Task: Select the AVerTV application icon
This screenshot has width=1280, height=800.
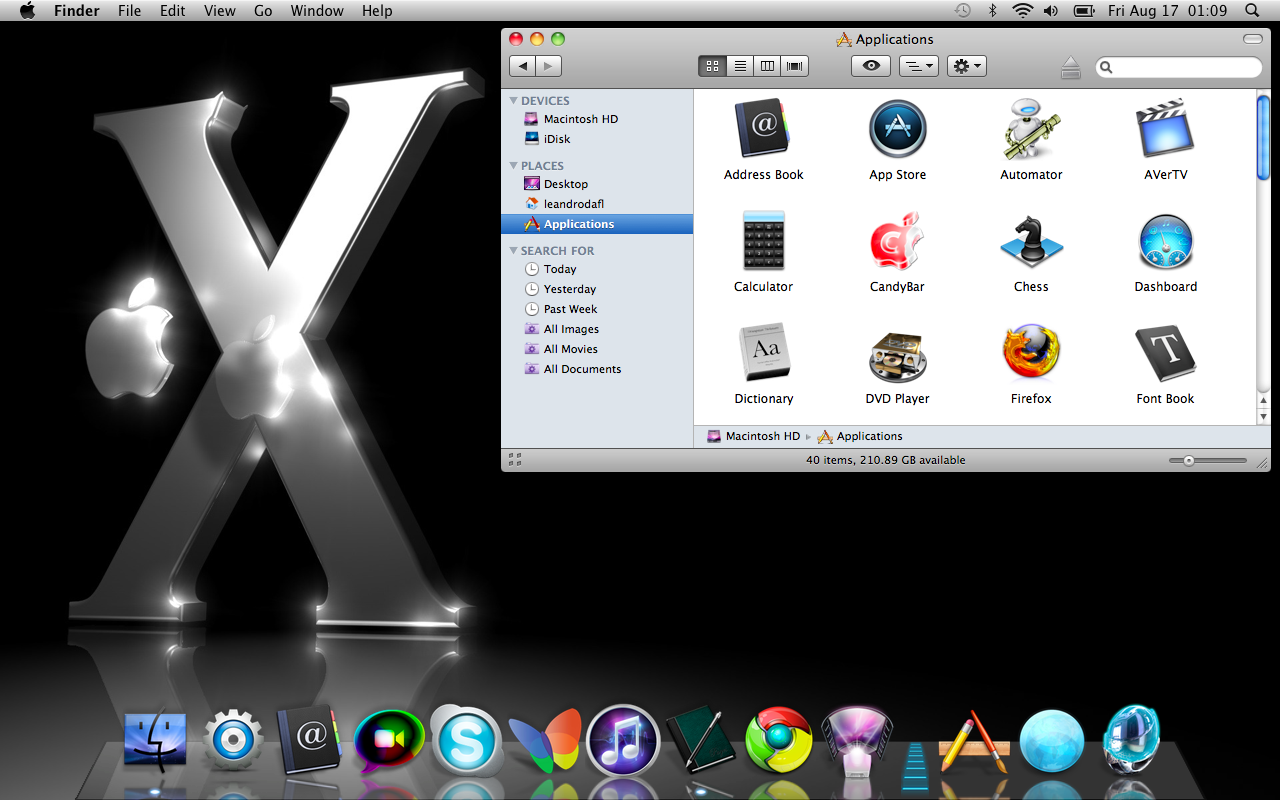Action: coord(1165,130)
